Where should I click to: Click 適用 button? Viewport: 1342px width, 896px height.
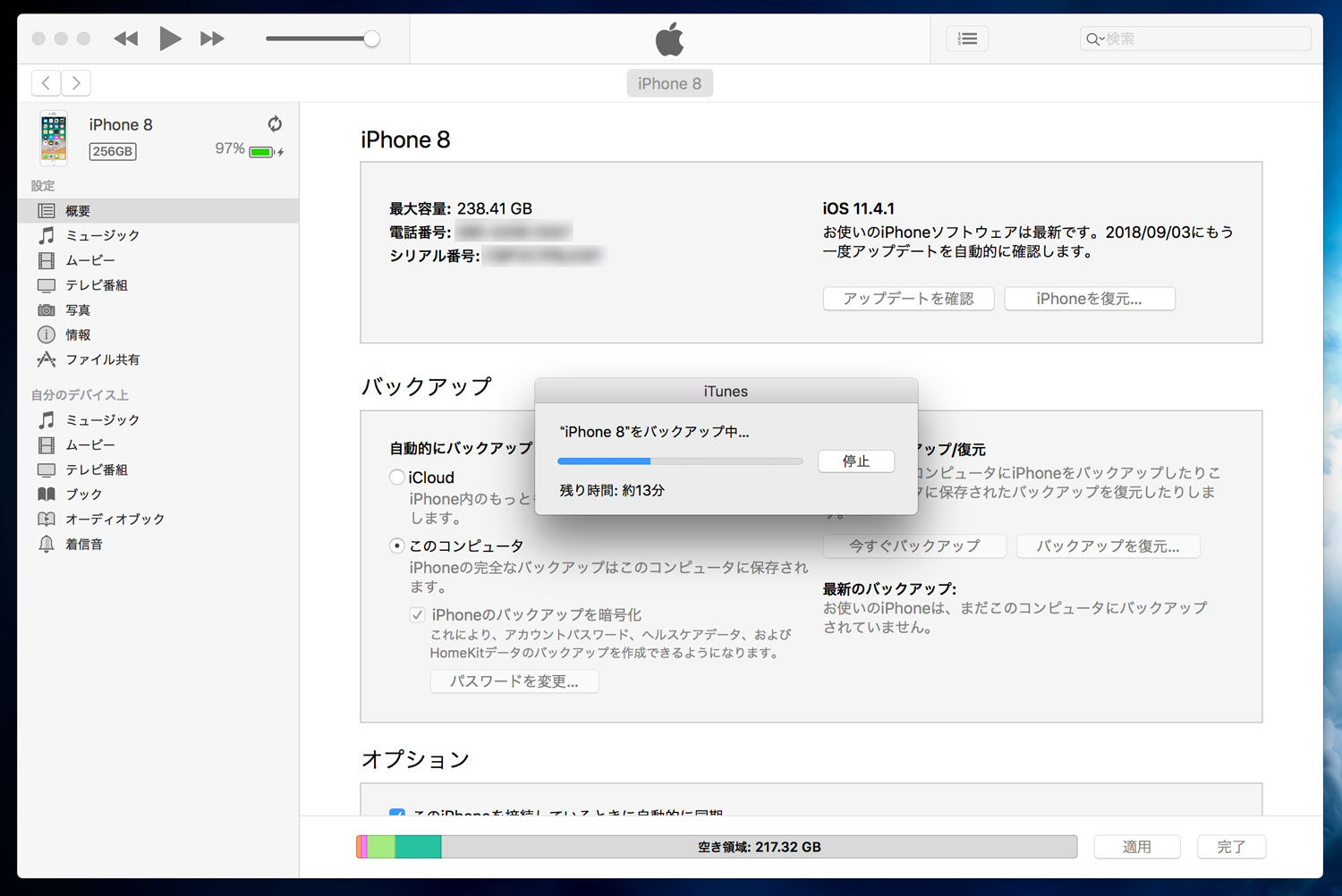(x=1137, y=847)
